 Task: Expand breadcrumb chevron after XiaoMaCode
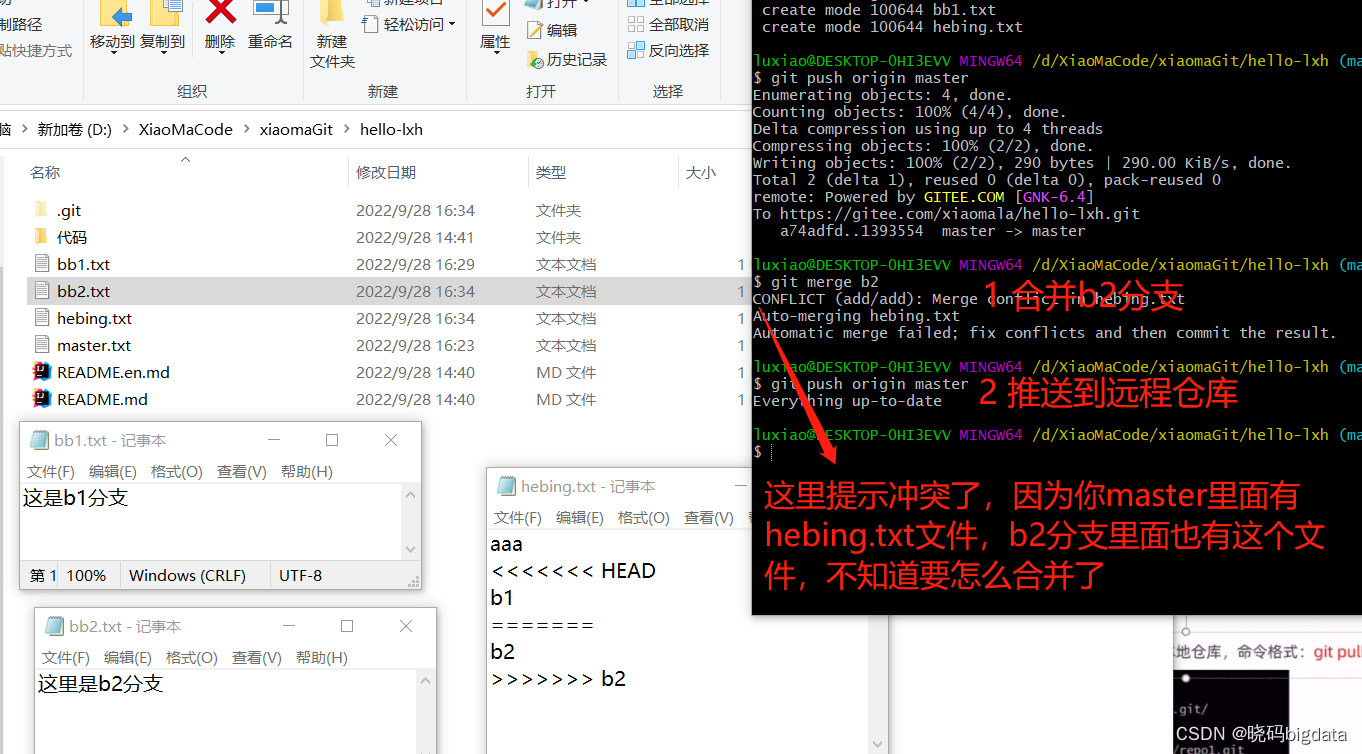[x=246, y=129]
